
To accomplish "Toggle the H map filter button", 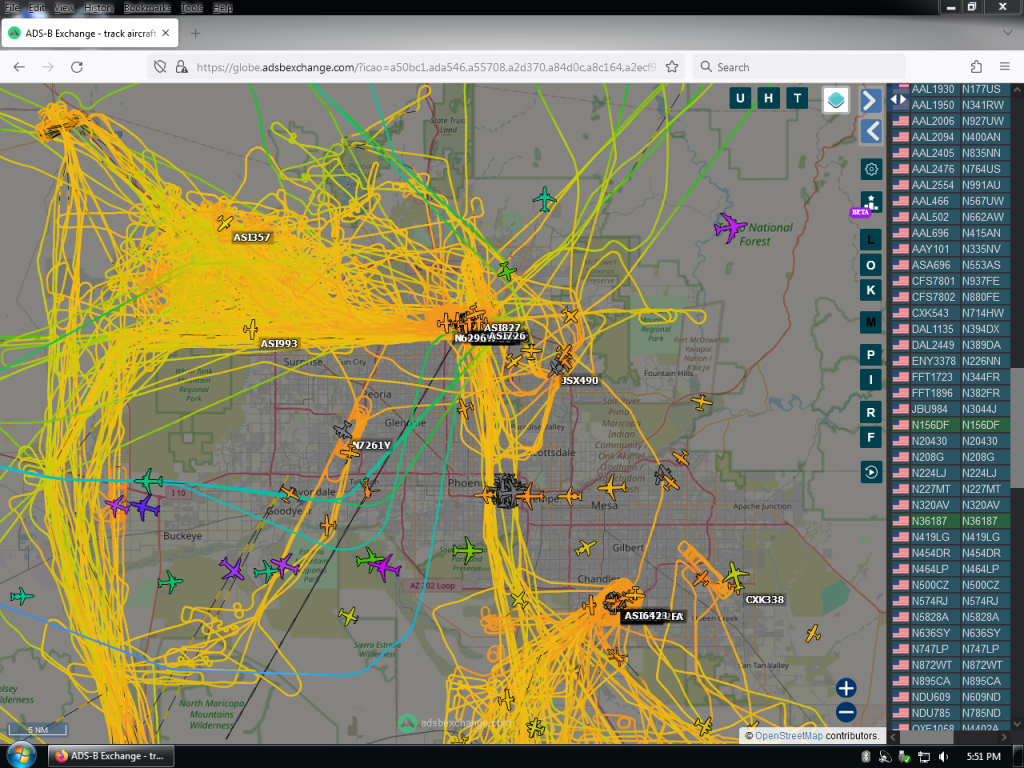I will click(x=769, y=99).
